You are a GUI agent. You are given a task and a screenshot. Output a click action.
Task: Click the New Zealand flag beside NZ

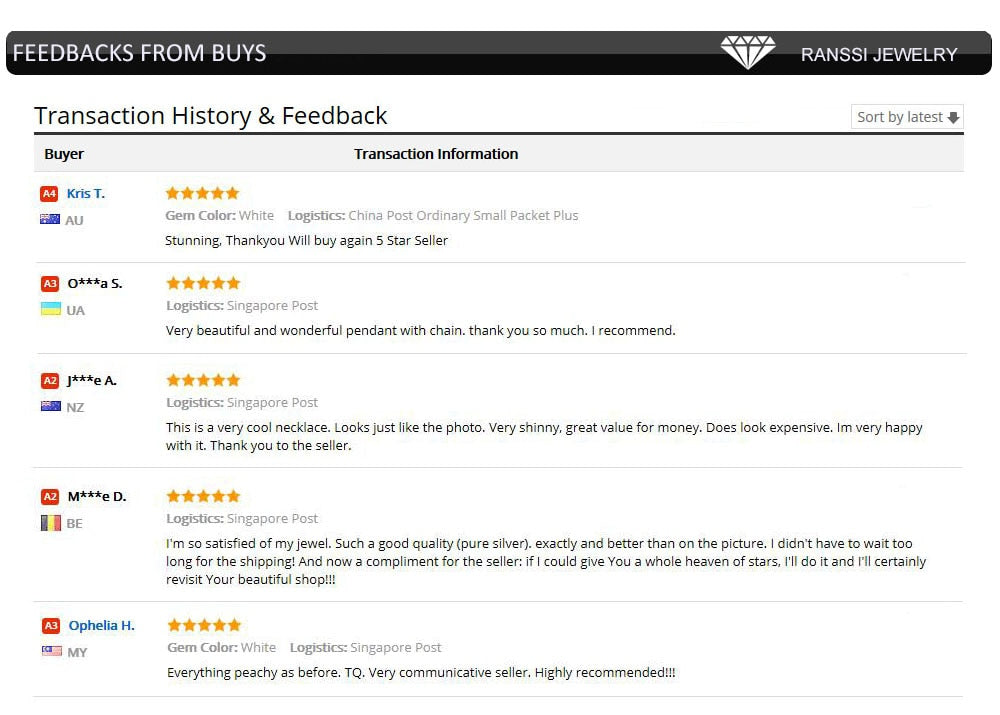tap(50, 406)
